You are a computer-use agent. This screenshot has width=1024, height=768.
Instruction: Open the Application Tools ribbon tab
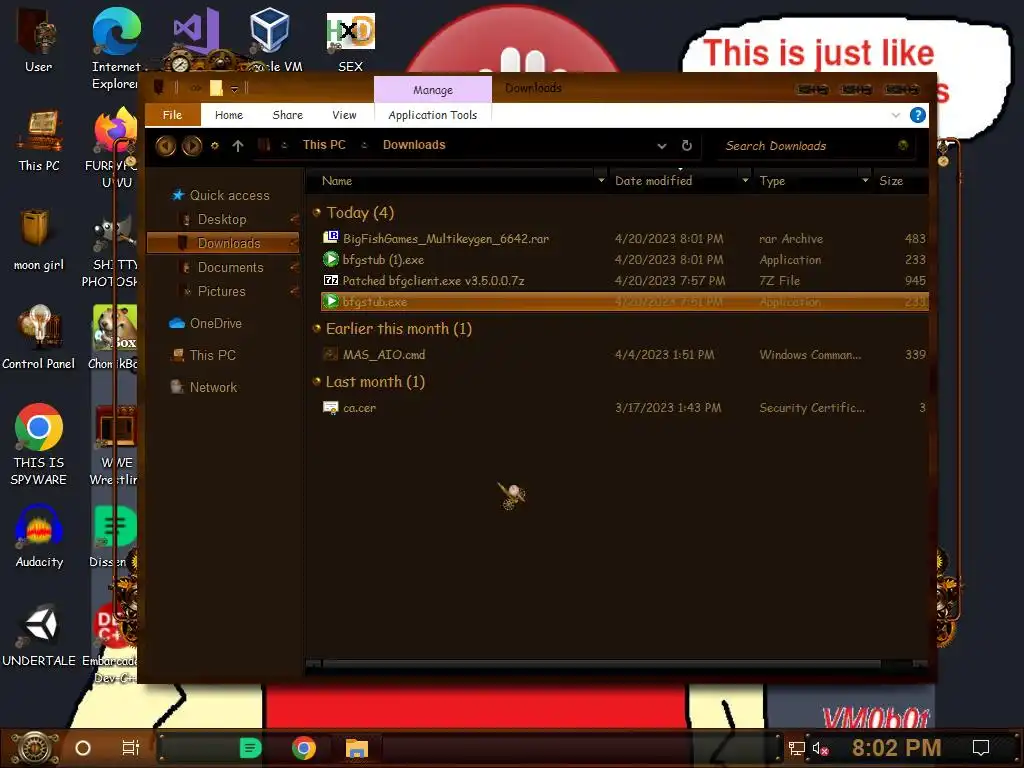432,115
